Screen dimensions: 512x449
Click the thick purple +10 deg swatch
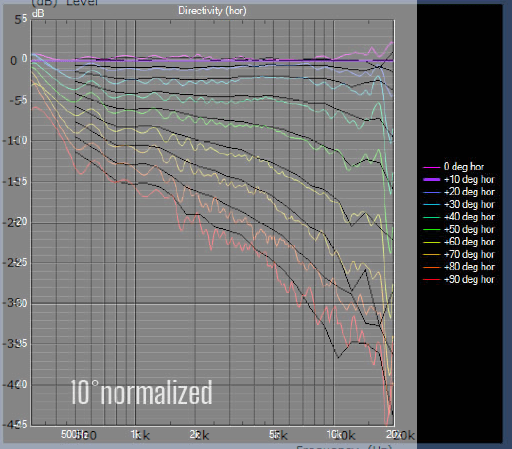tap(432, 180)
